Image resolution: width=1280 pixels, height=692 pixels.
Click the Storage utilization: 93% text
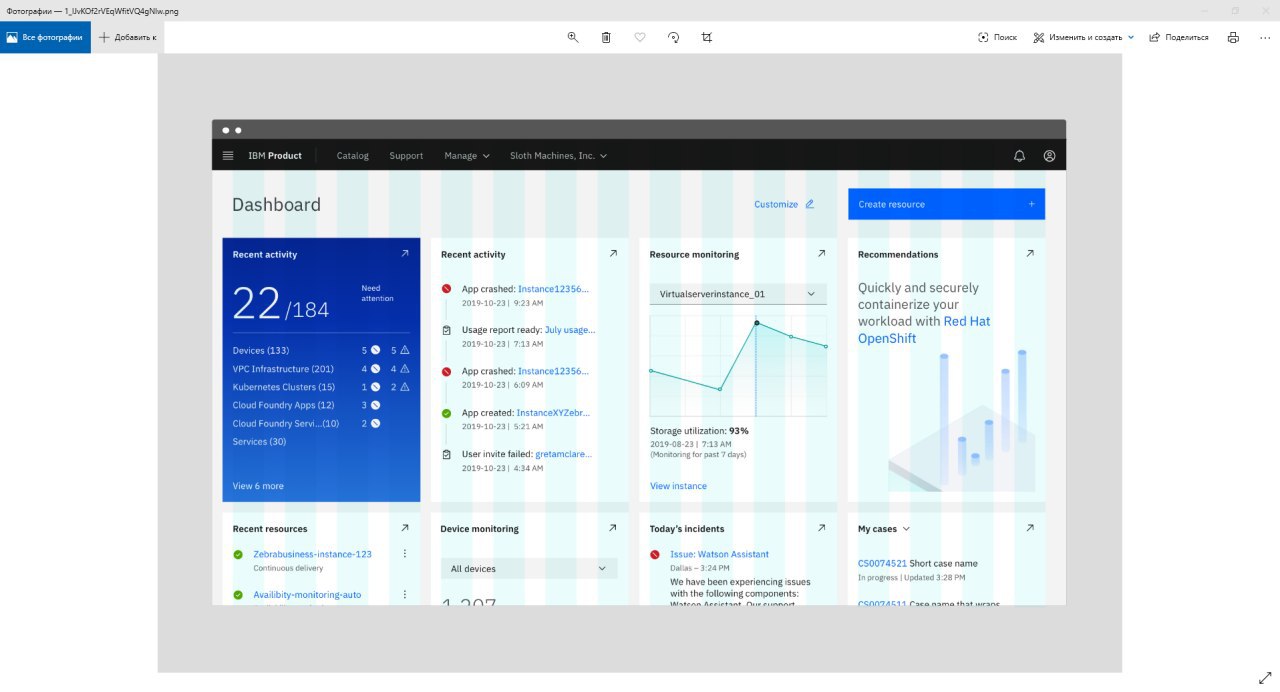699,431
